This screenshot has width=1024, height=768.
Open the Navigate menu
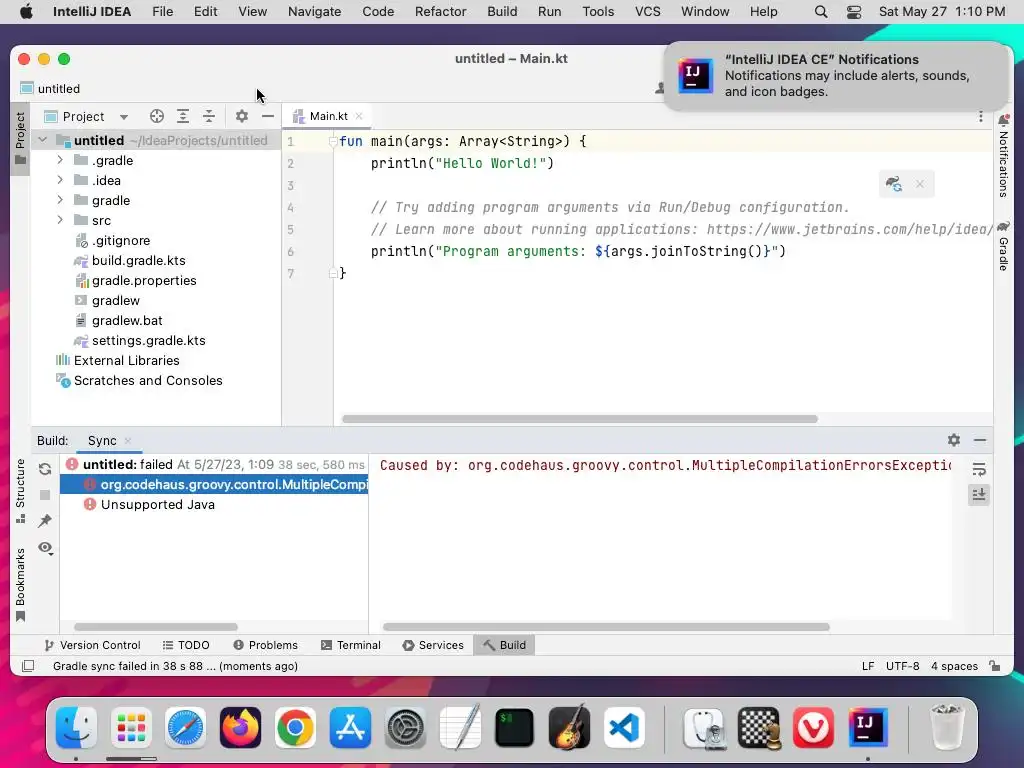(x=315, y=12)
